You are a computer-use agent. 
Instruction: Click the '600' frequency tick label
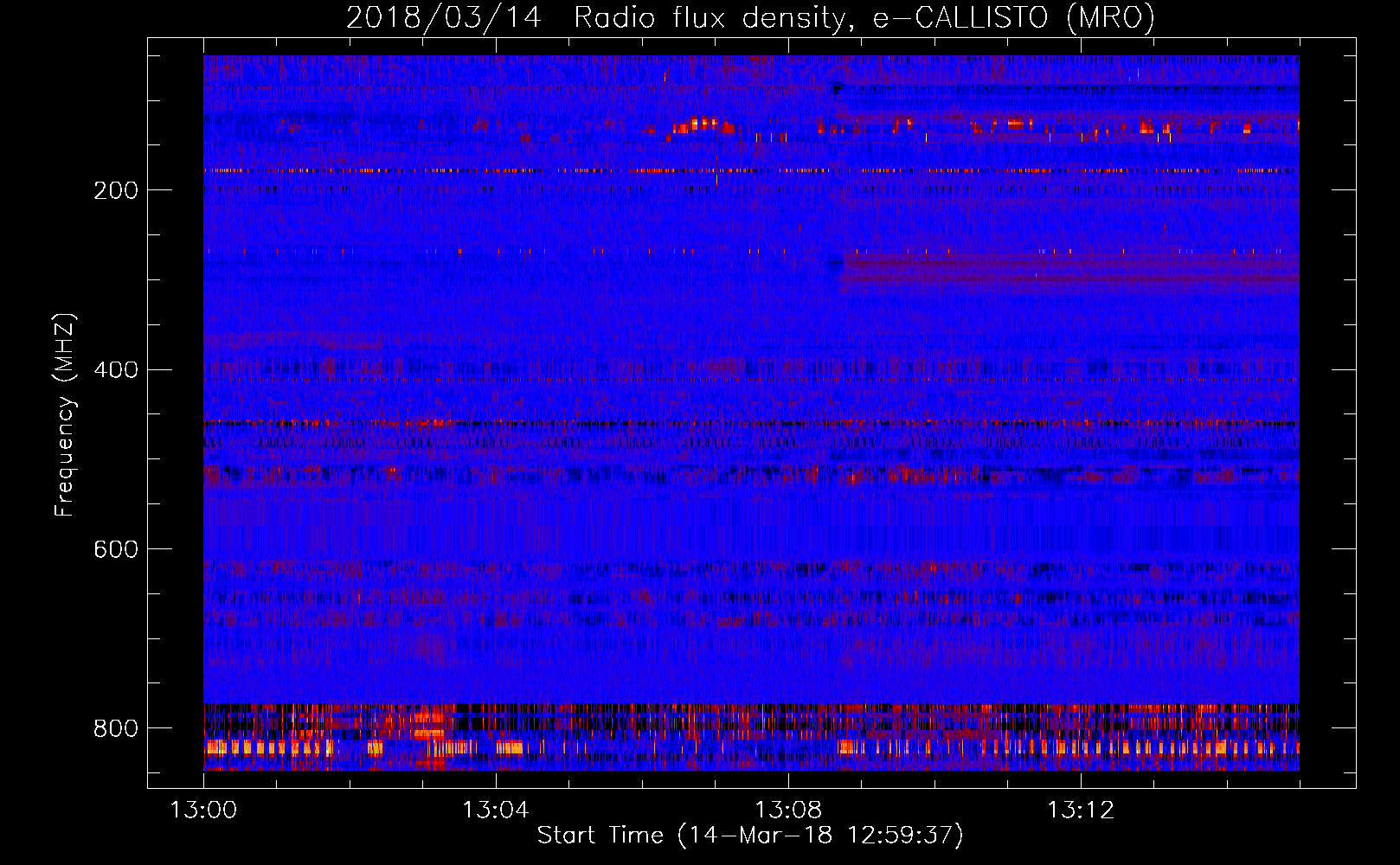click(116, 549)
